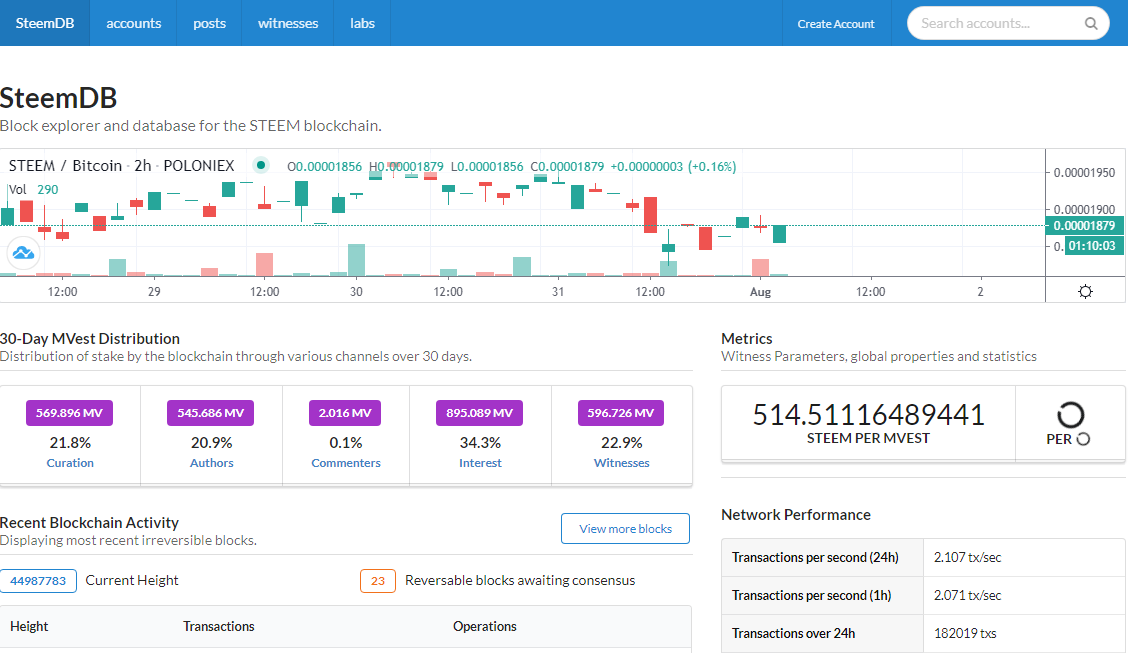Click the Aug date marker on time axis

(x=760, y=292)
